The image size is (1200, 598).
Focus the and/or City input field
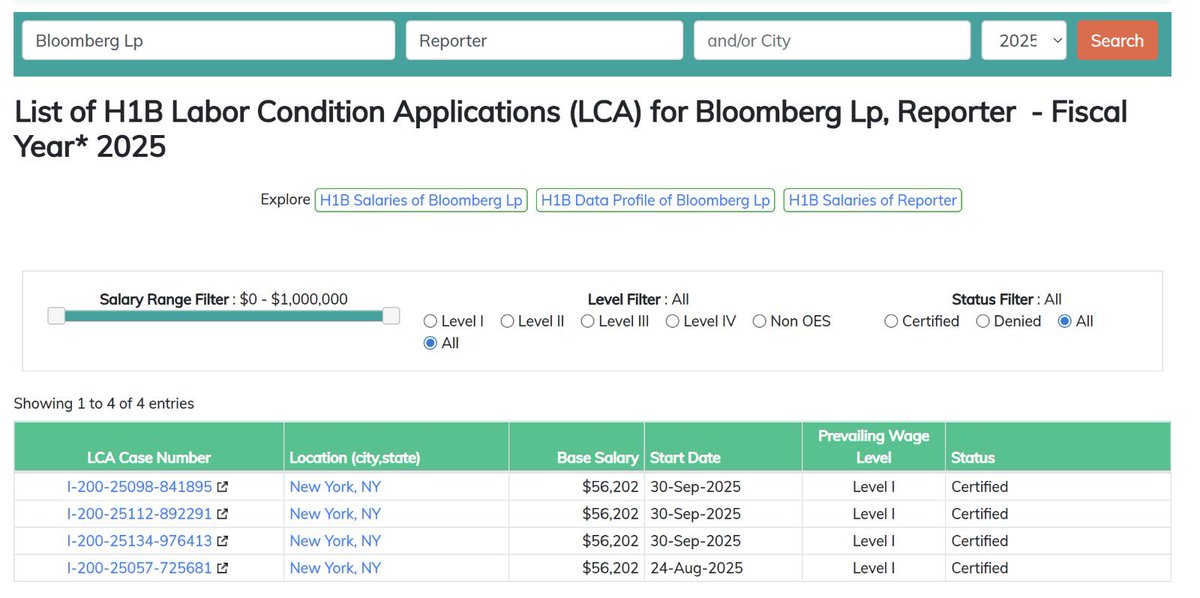tap(832, 41)
